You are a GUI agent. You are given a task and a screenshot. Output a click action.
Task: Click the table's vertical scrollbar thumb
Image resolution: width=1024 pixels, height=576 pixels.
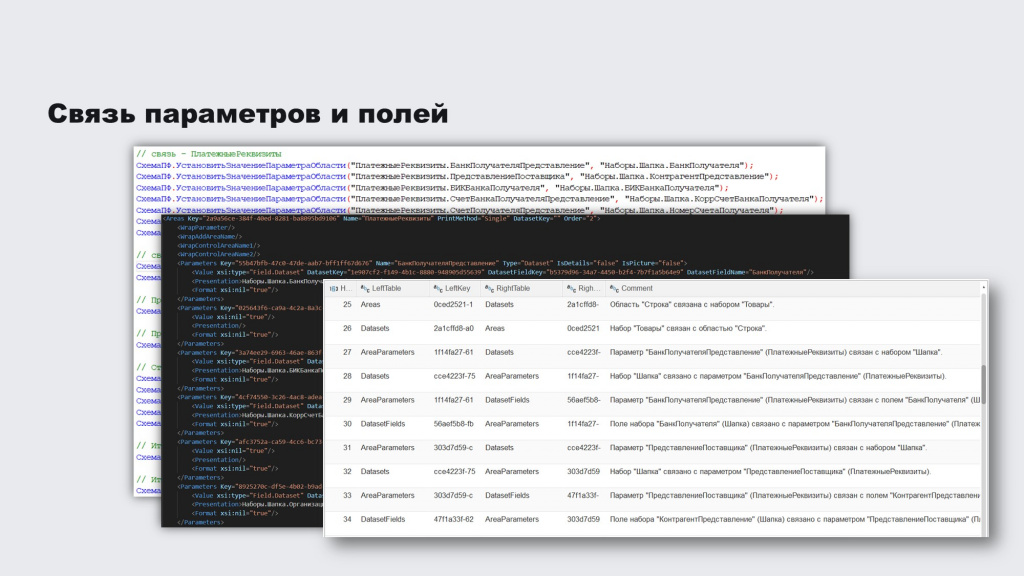984,385
